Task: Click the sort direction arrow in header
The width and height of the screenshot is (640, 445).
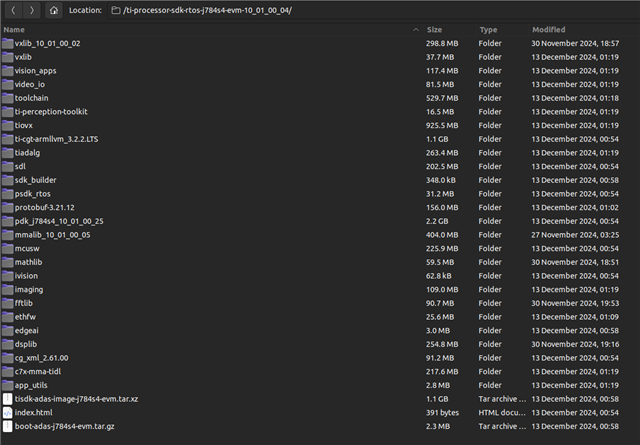Action: pyautogui.click(x=416, y=30)
